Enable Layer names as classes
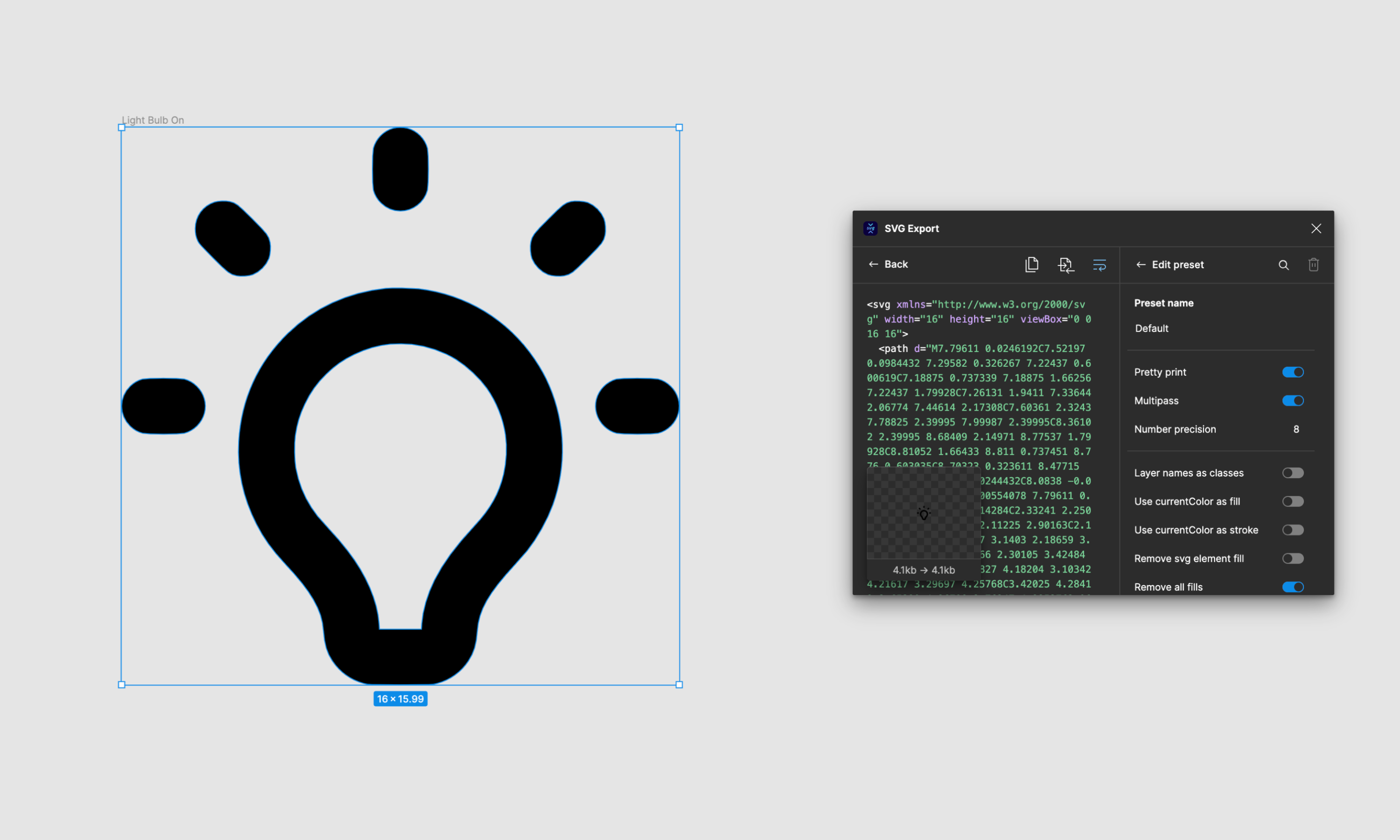Screen dimensions: 1400x840 pyautogui.click(x=1293, y=473)
